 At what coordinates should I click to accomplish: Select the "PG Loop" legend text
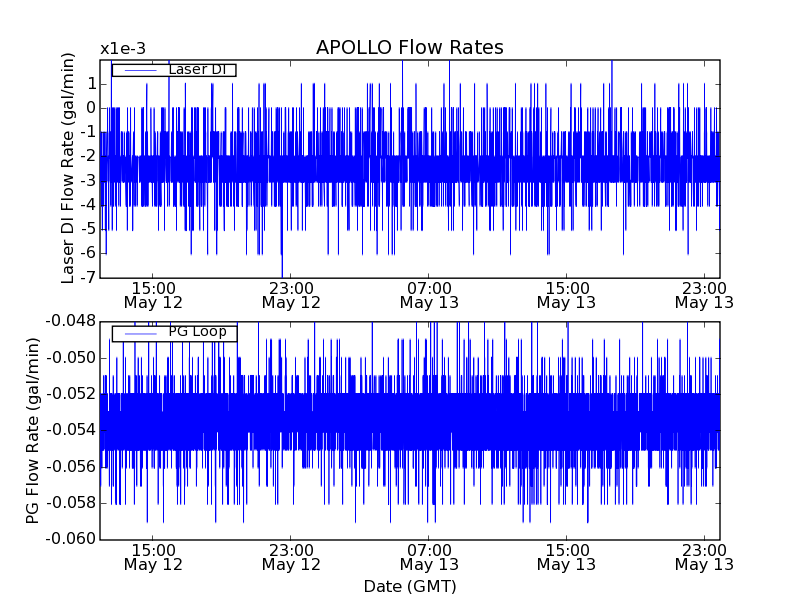[196, 332]
